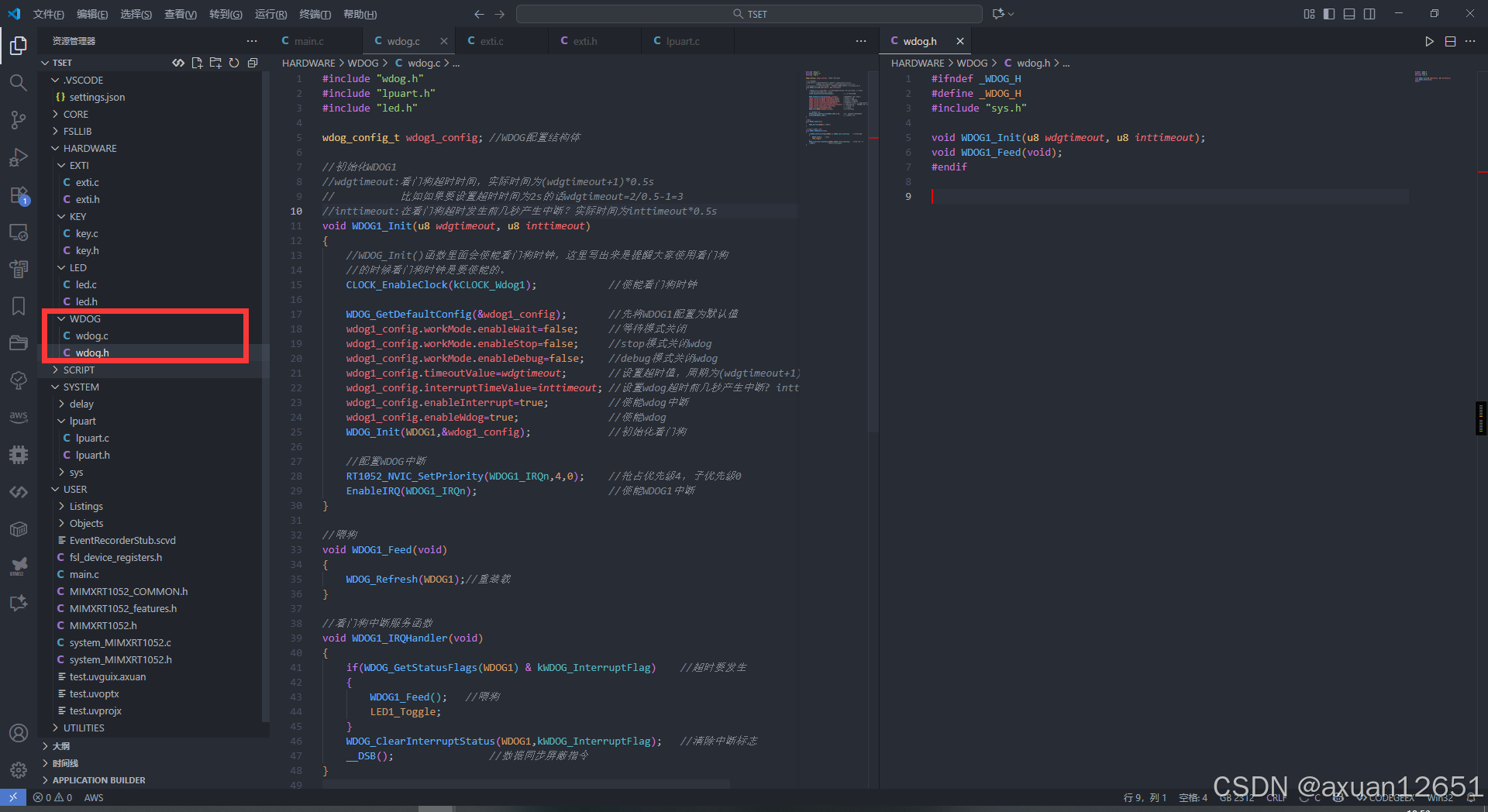Create a new folder in TSET explorer

click(x=215, y=63)
